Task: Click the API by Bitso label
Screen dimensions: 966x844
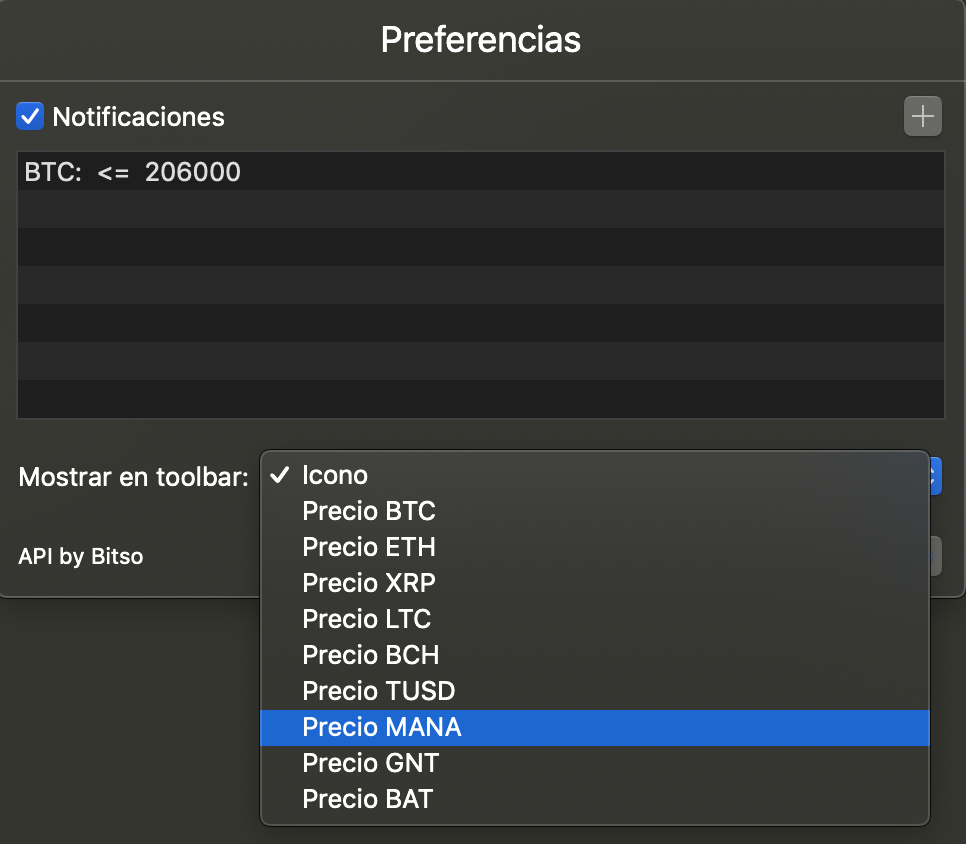Action: point(81,556)
